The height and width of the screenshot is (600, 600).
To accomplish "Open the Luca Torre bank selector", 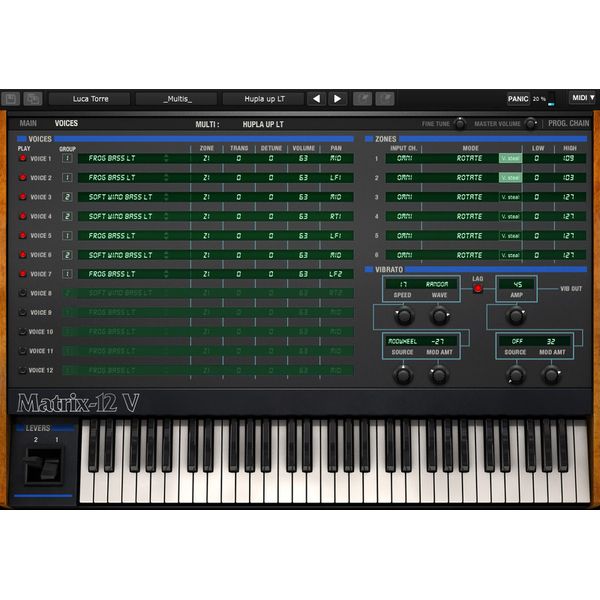I will coord(90,99).
